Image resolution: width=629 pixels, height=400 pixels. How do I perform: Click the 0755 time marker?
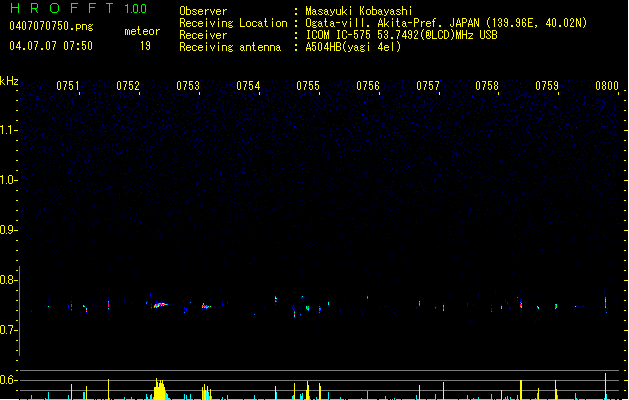(308, 86)
